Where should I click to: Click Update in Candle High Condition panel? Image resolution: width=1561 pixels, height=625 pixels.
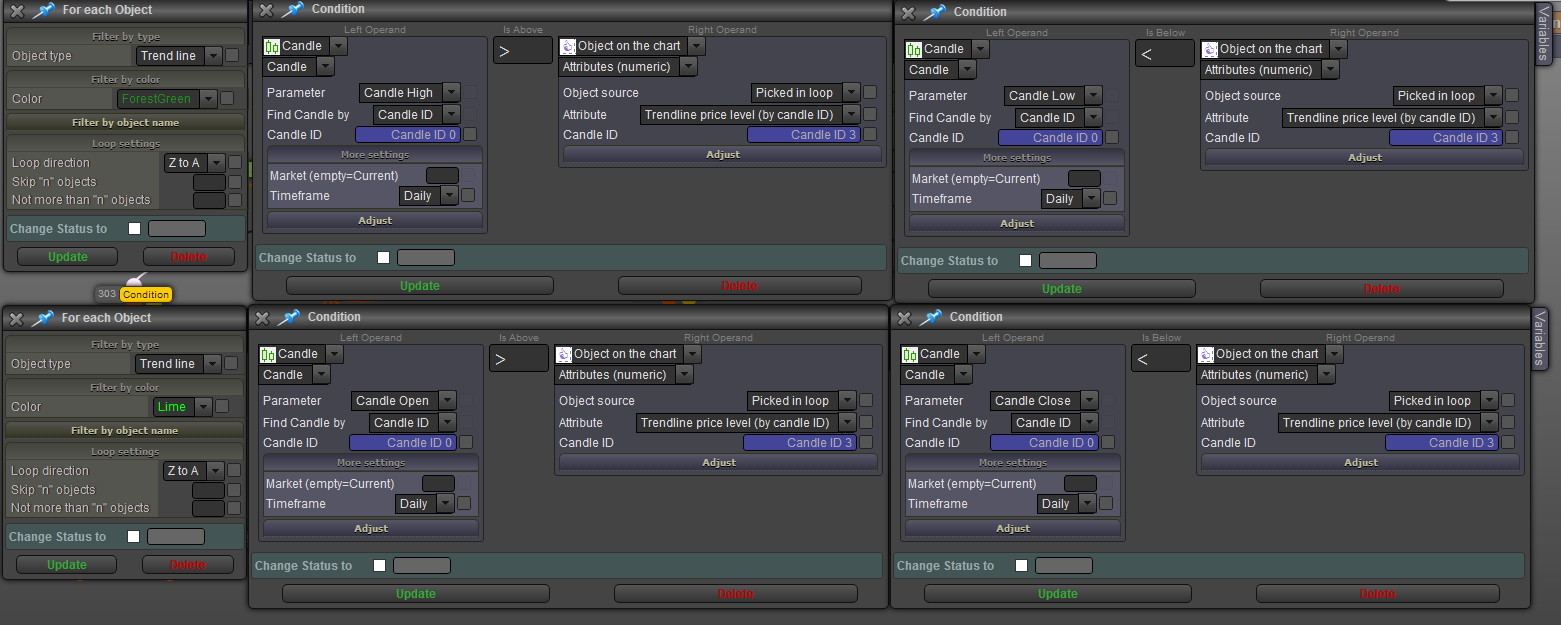pyautogui.click(x=420, y=286)
